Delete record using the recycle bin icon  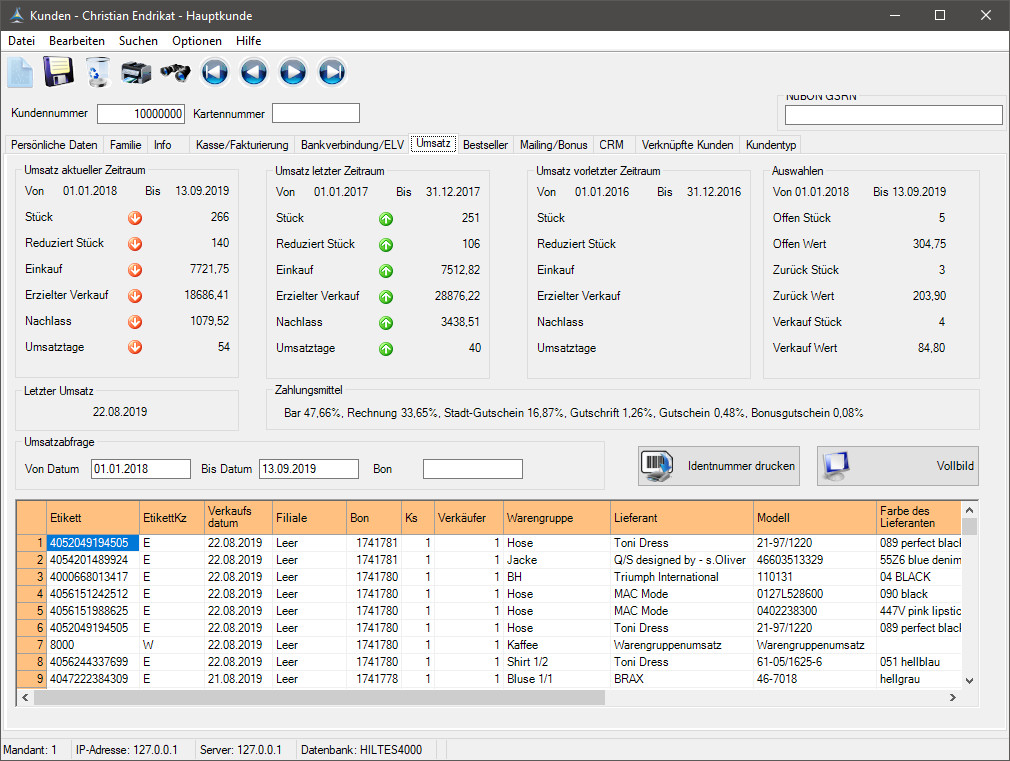coord(98,72)
